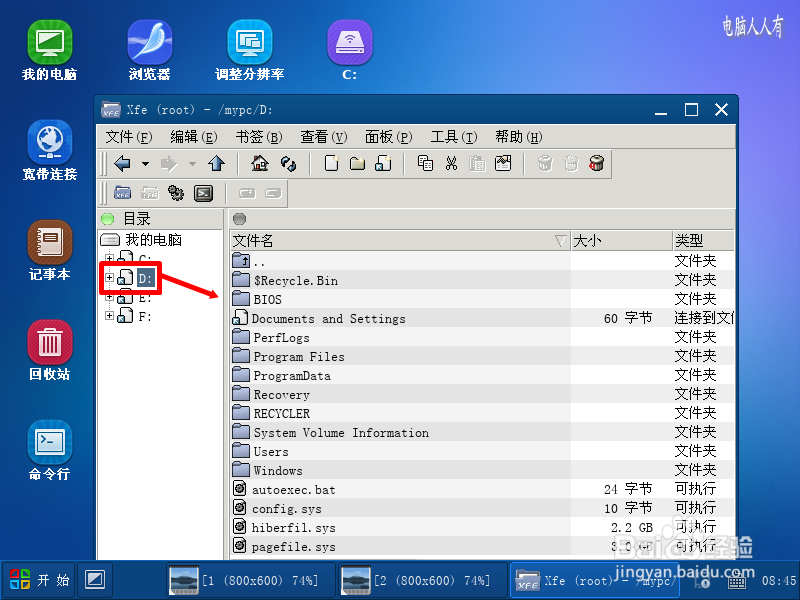This screenshot has height=600, width=800.
Task: Cut selected files with scissors icon
Action: [x=451, y=163]
